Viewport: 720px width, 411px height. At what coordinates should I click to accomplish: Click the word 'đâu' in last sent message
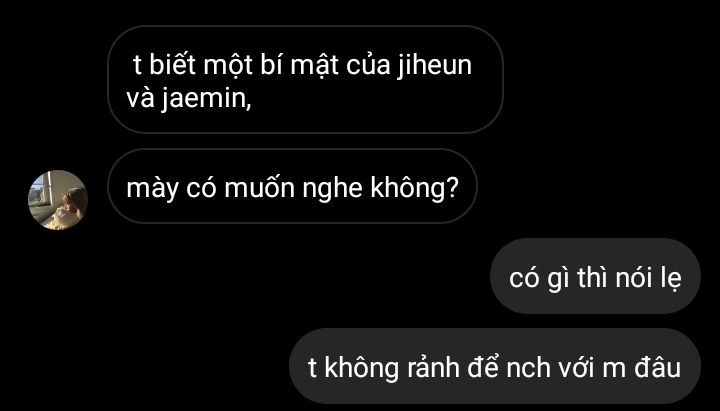(x=656, y=367)
